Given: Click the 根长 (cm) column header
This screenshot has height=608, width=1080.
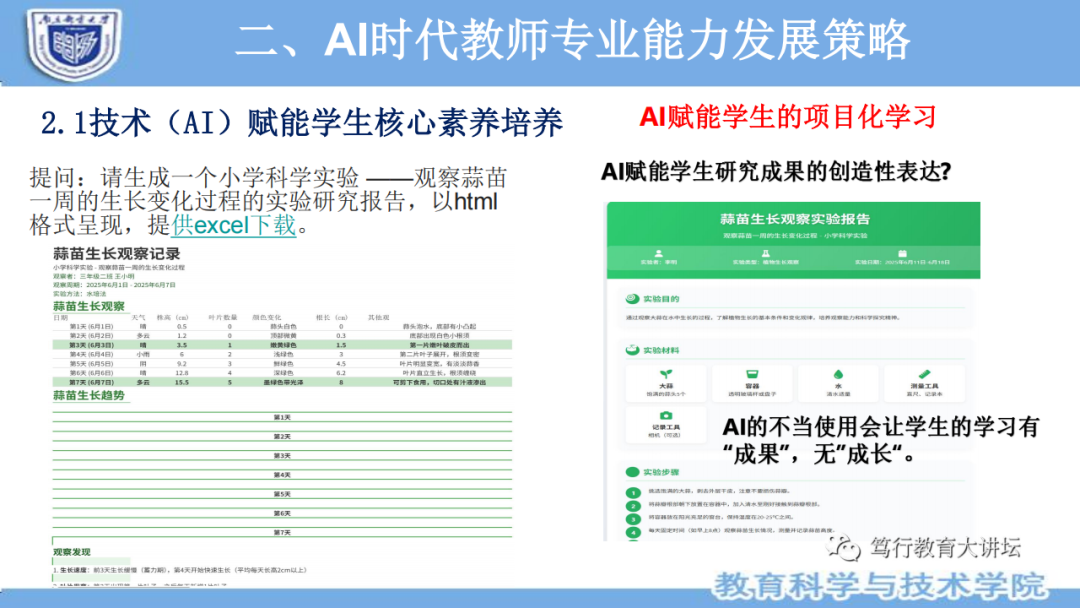Looking at the screenshot, I should tap(332, 317).
